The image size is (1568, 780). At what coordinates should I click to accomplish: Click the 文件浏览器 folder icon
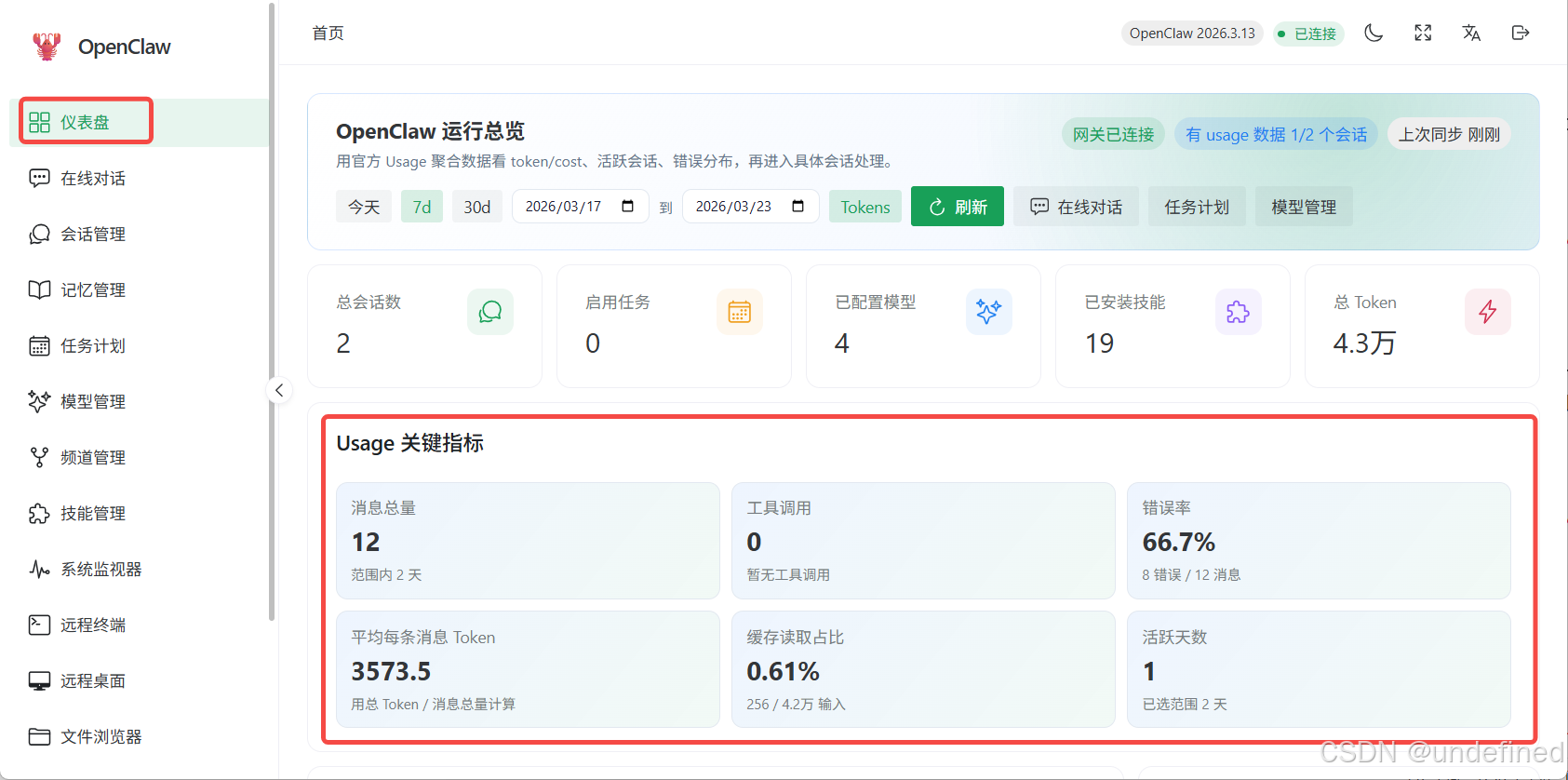[x=39, y=736]
